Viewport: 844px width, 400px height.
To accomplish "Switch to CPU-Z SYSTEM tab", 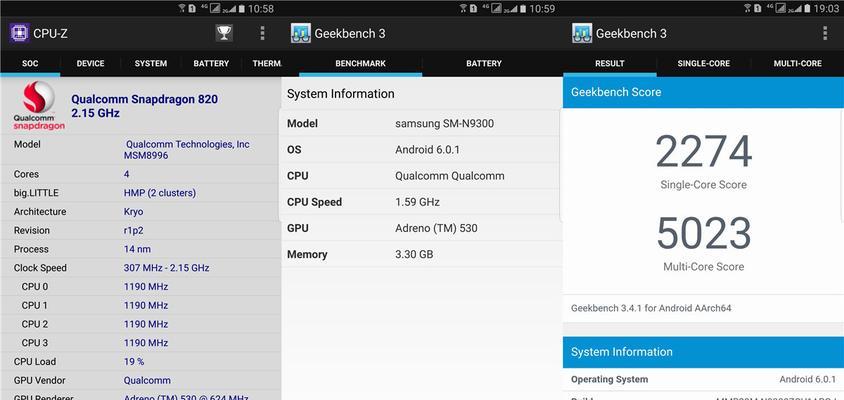I will tap(151, 64).
